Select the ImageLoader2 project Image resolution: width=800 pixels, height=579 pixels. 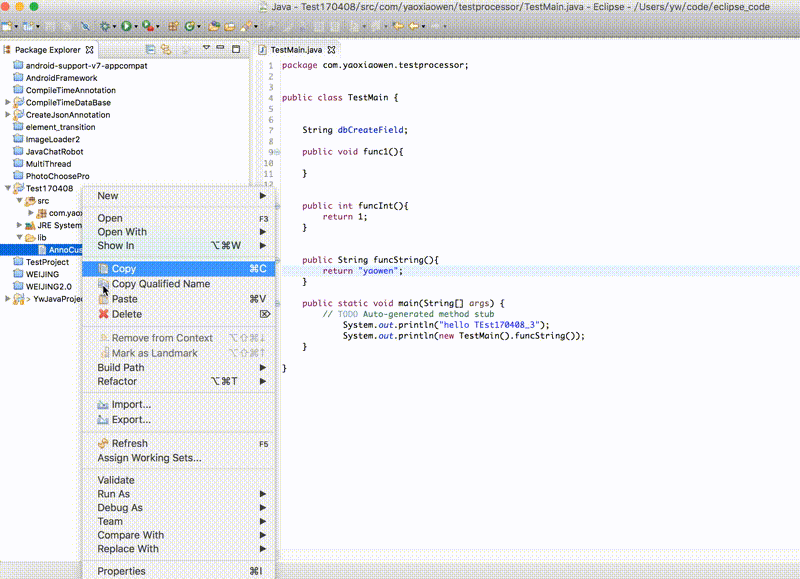53,139
